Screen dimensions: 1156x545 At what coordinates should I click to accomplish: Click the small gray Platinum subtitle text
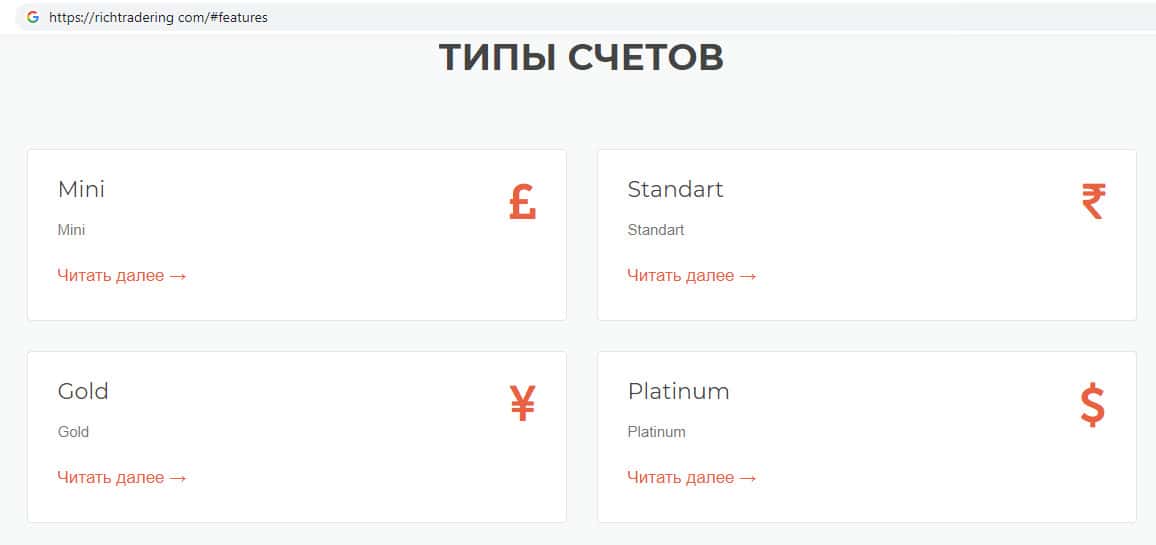click(x=656, y=432)
